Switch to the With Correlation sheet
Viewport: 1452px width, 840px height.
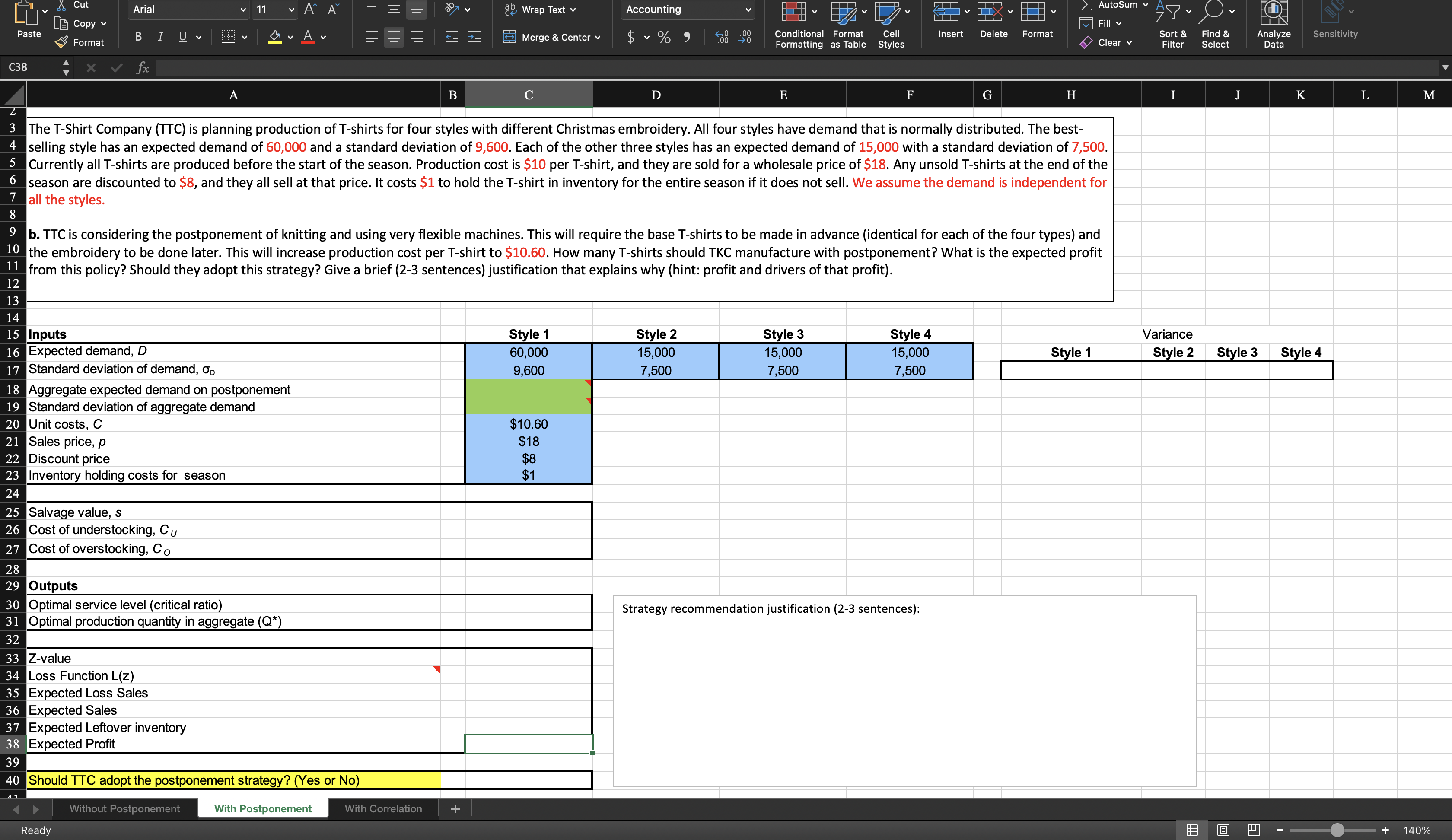(x=383, y=808)
